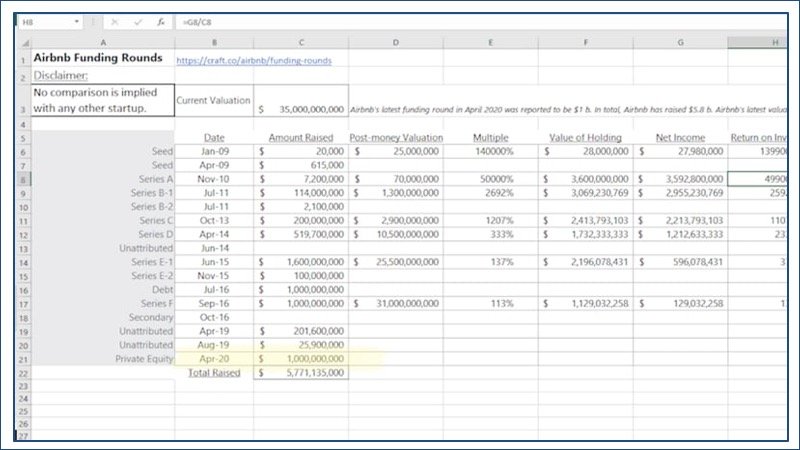
Task: Click the Cancel (X) formula bar icon
Action: pyautogui.click(x=114, y=22)
